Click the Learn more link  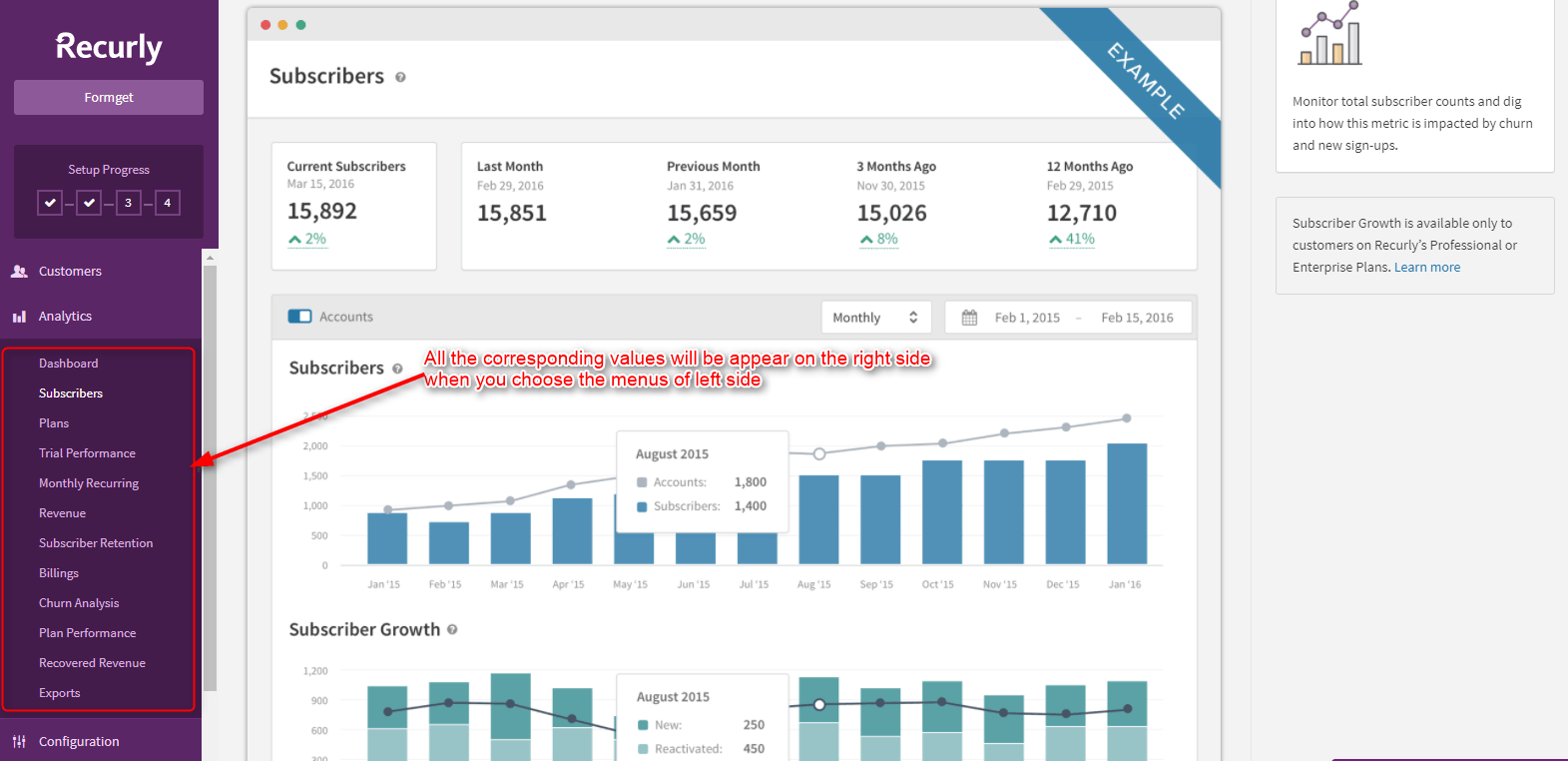(x=1427, y=268)
